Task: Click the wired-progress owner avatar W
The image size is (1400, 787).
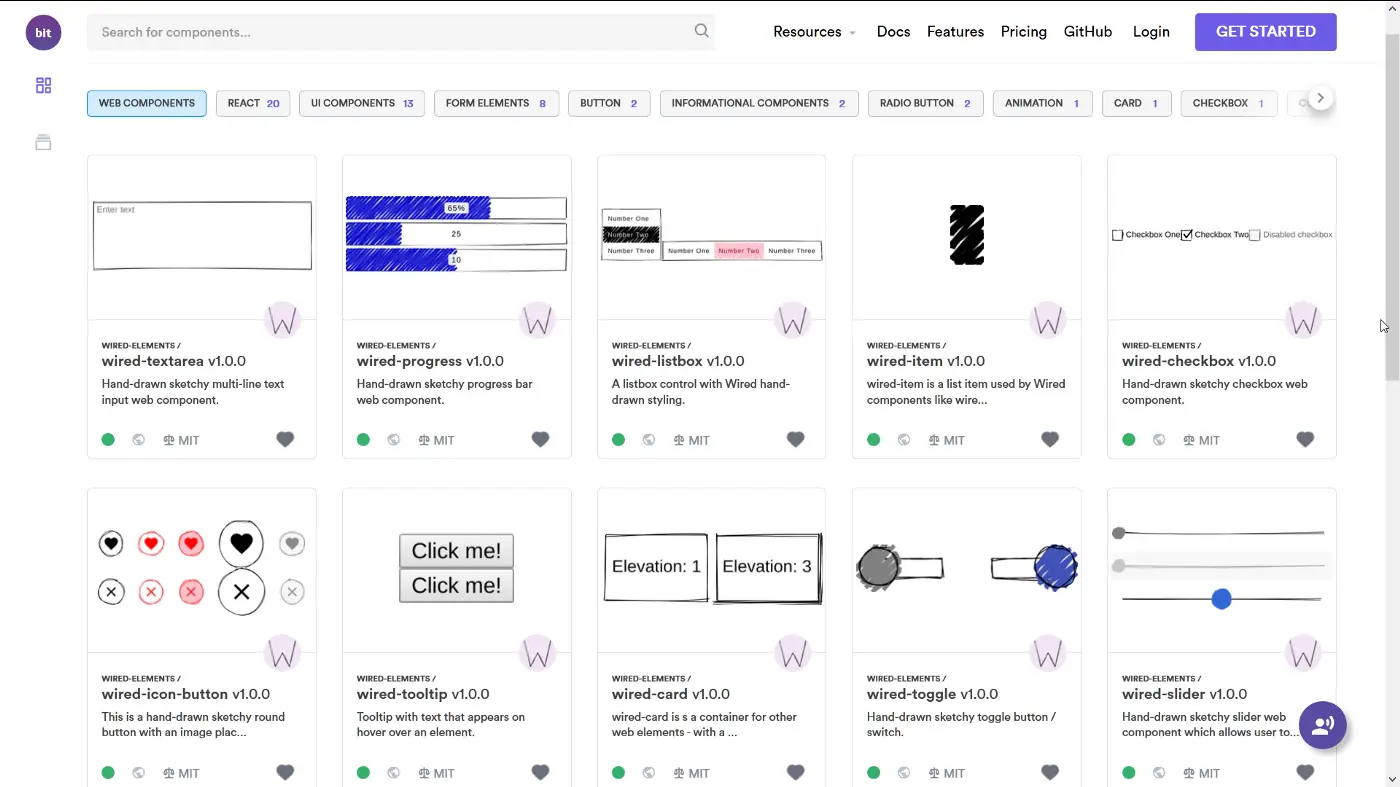Action: [538, 320]
